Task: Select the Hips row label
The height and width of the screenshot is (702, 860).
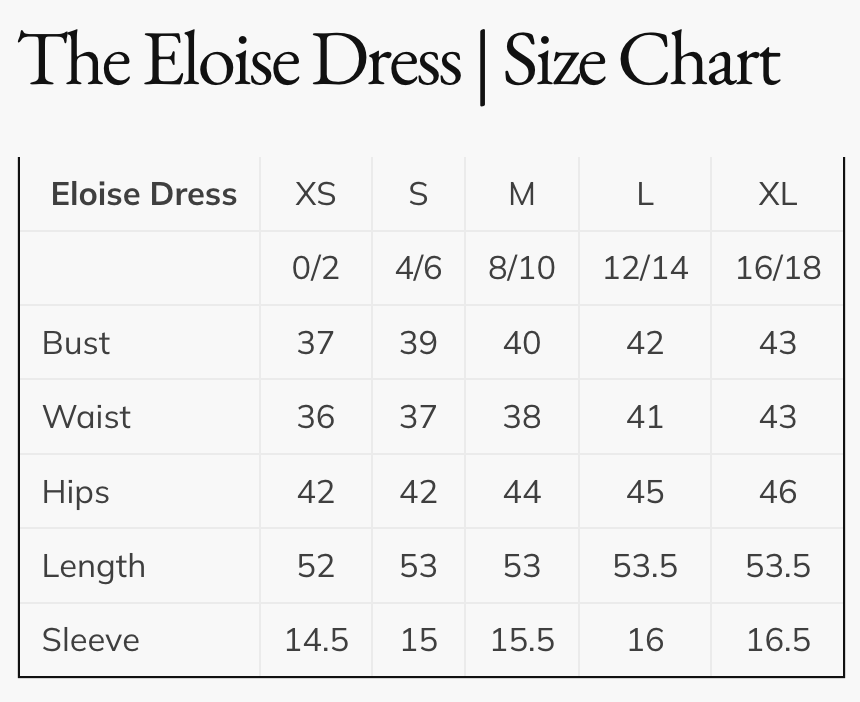Action: coord(76,492)
